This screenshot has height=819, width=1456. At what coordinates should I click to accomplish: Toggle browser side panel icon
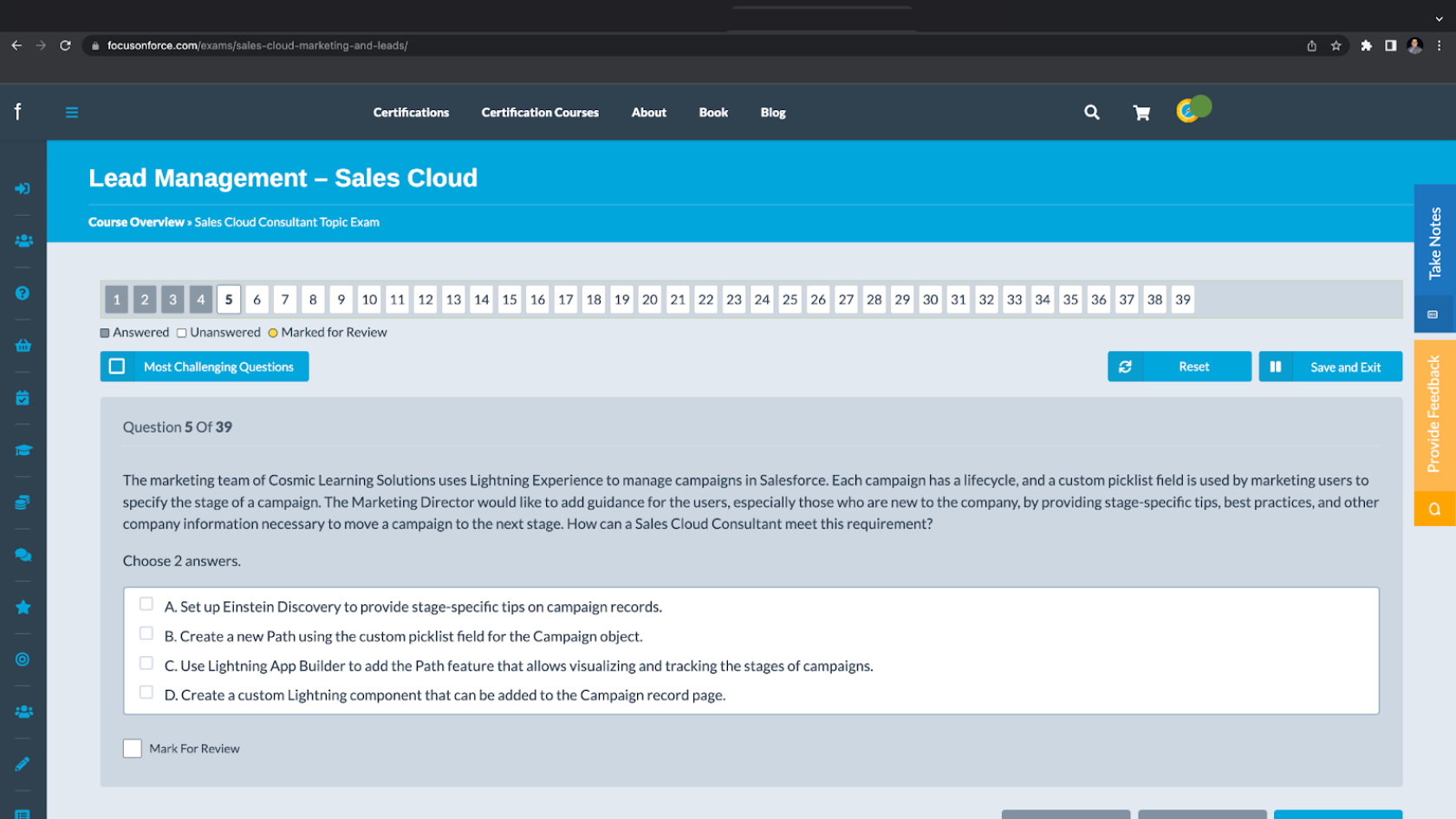tap(1390, 46)
